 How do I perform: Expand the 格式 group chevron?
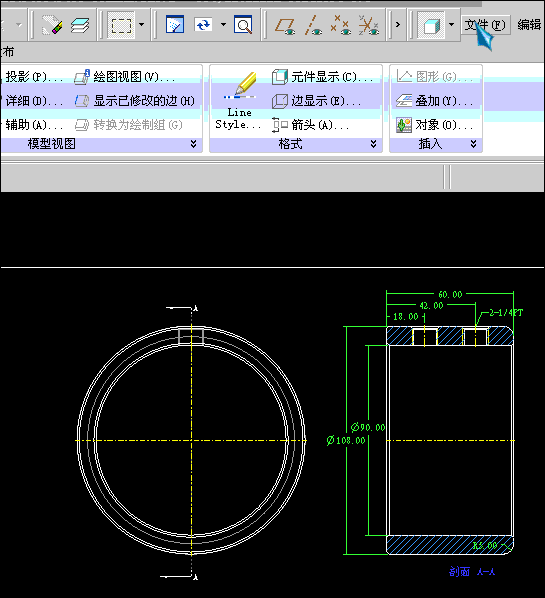pos(373,144)
